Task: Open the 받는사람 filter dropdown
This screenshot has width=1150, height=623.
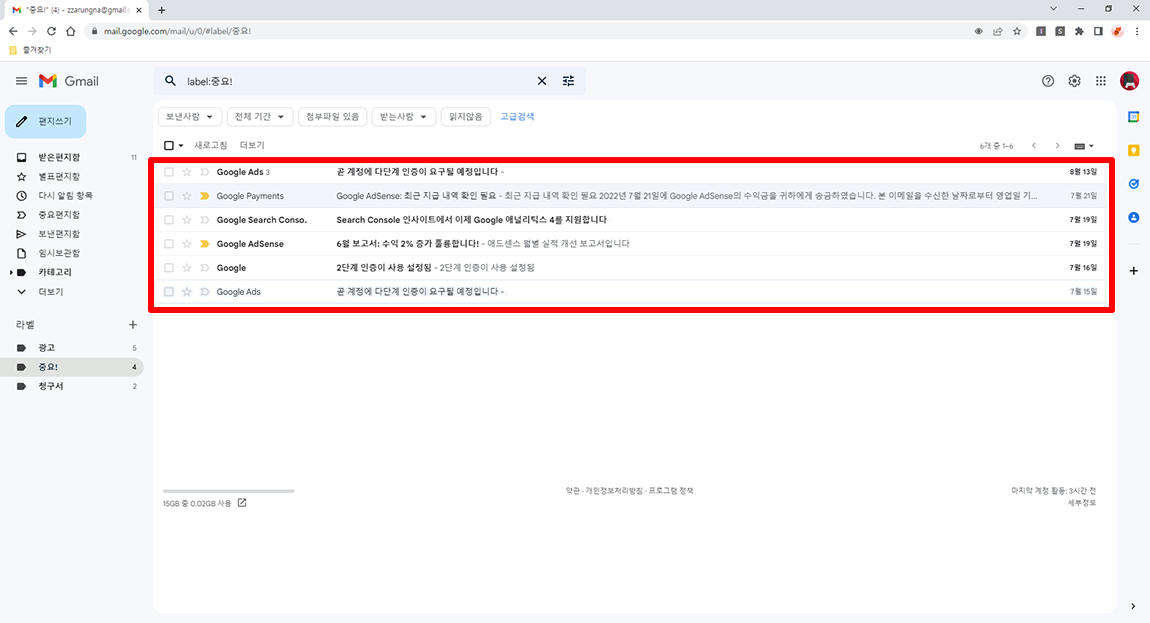Action: [403, 117]
